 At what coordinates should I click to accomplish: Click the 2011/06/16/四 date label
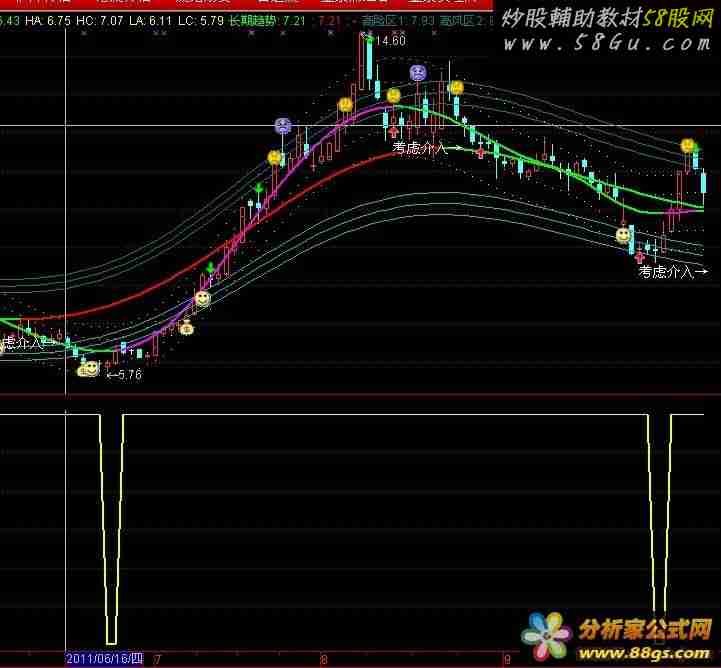[105, 658]
